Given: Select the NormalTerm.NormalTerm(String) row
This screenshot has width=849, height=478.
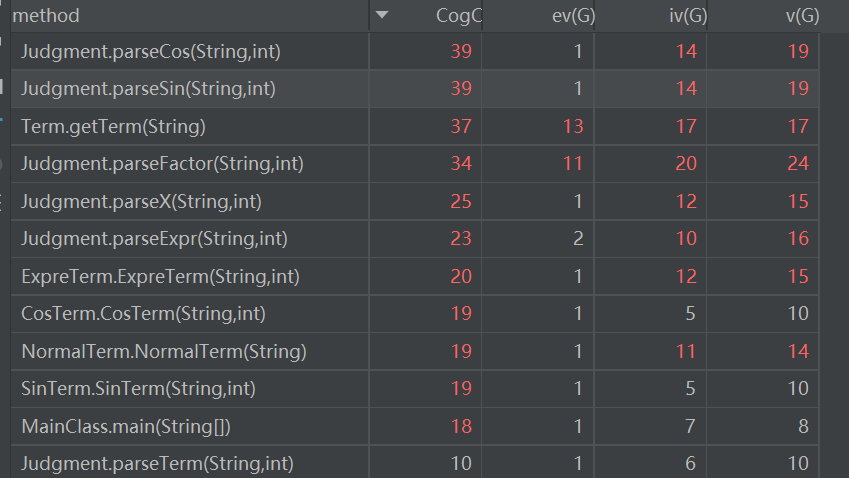Looking at the screenshot, I should (x=415, y=351).
